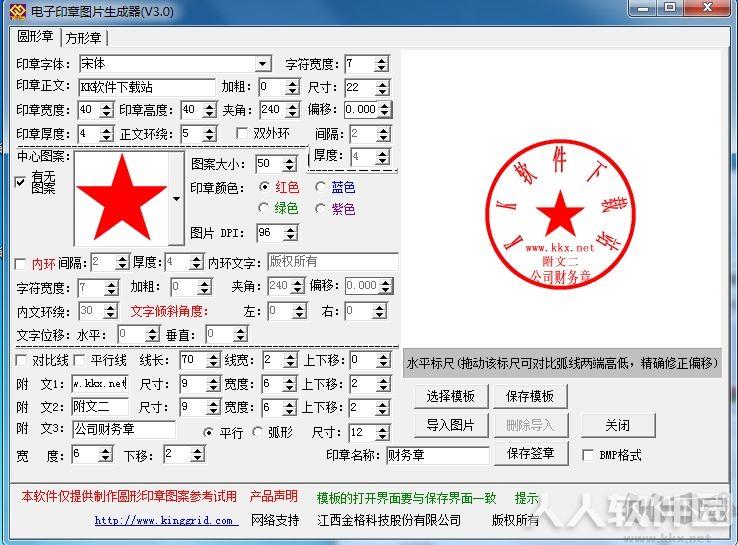
Task: Adjust the 图片 DPI 96 spinner
Action: 291,232
